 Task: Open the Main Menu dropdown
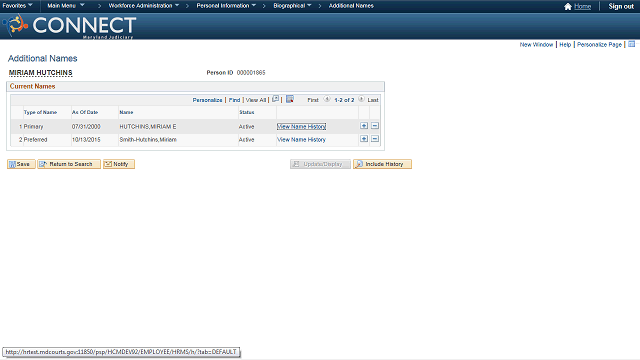[66, 6]
